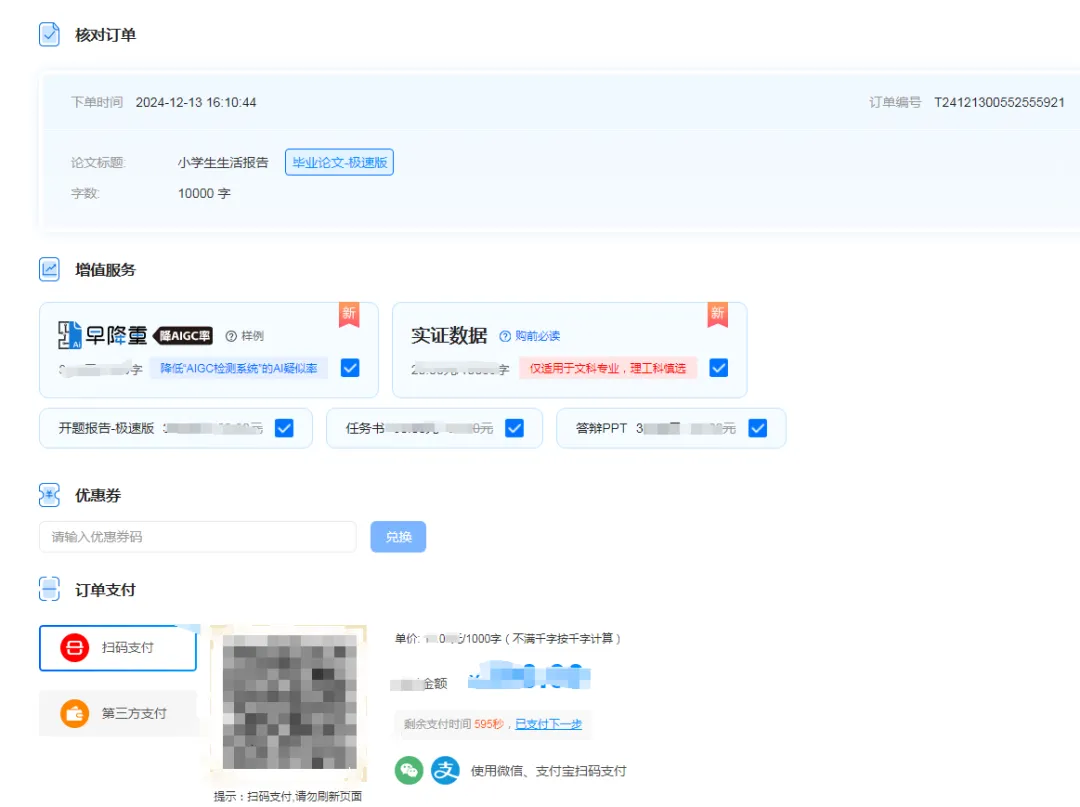The height and width of the screenshot is (807, 1080).
Task: Click the blue Alipay icon
Action: coord(446,771)
